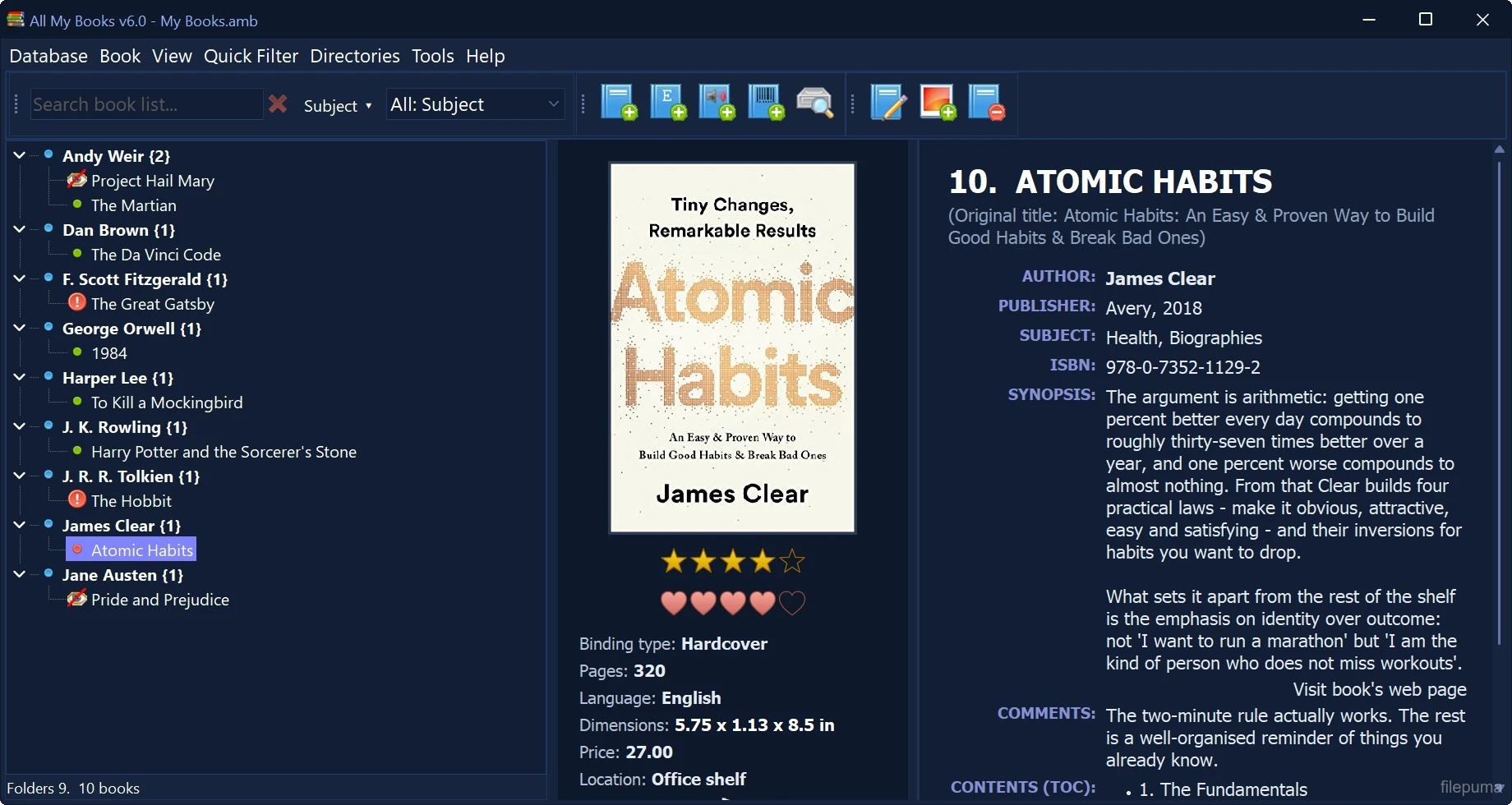Click author name James Clear in details
1512x805 pixels.
tap(1160, 278)
